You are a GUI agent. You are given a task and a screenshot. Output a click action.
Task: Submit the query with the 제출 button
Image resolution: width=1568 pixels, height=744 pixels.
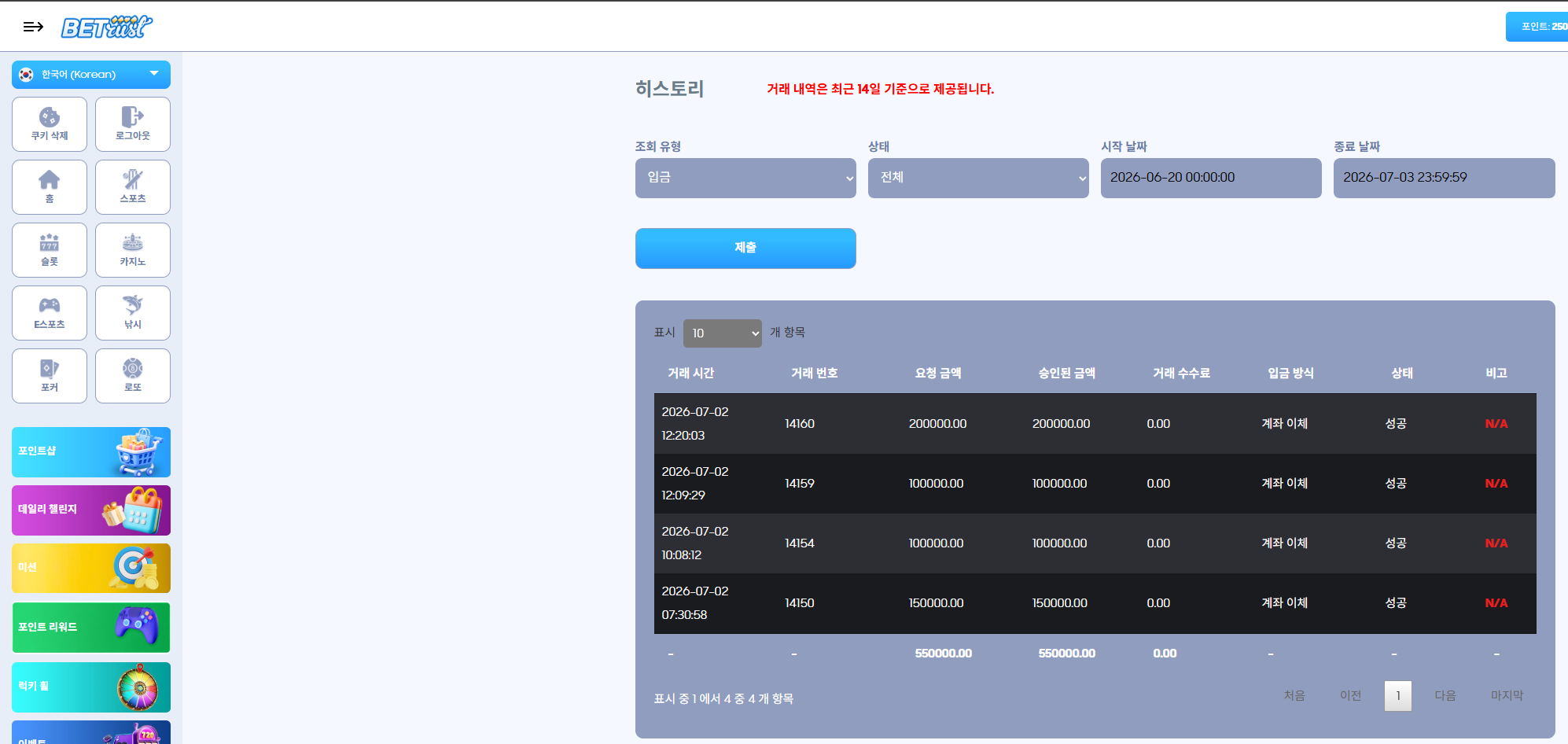745,249
